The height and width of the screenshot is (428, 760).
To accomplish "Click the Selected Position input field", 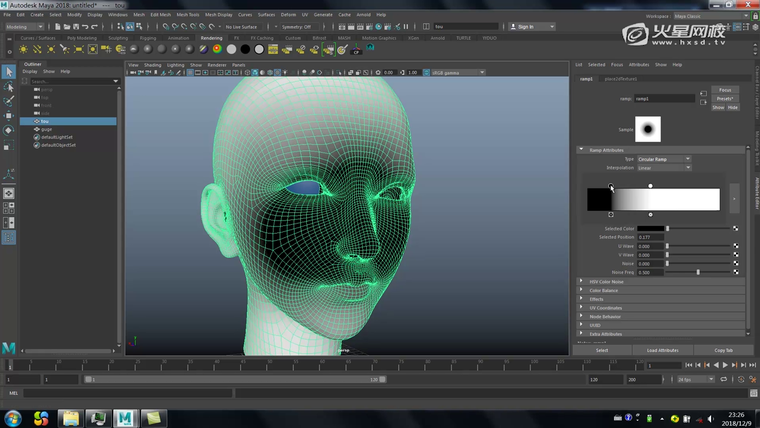I will [x=650, y=237].
